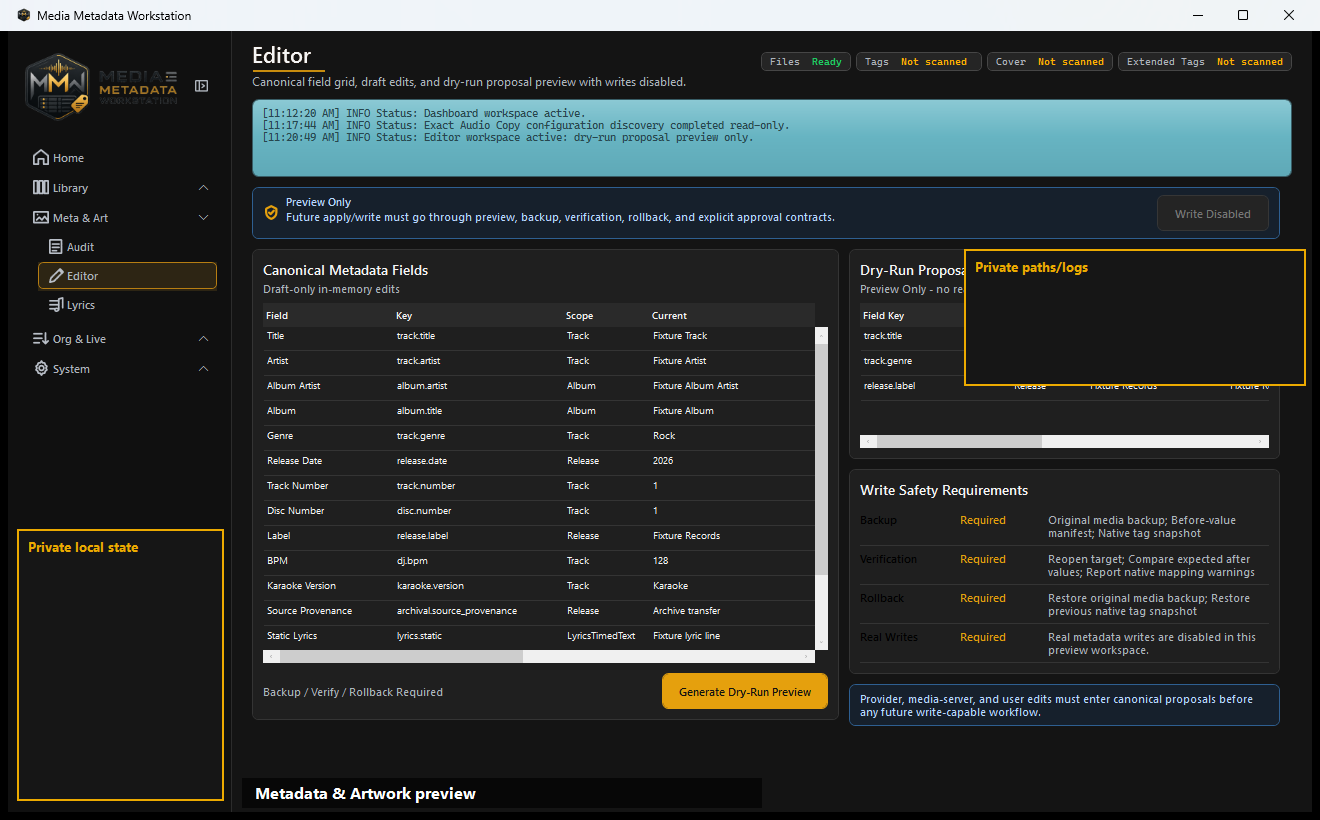The height and width of the screenshot is (820, 1320).
Task: Click the Files Ready status badge
Action: (806, 62)
